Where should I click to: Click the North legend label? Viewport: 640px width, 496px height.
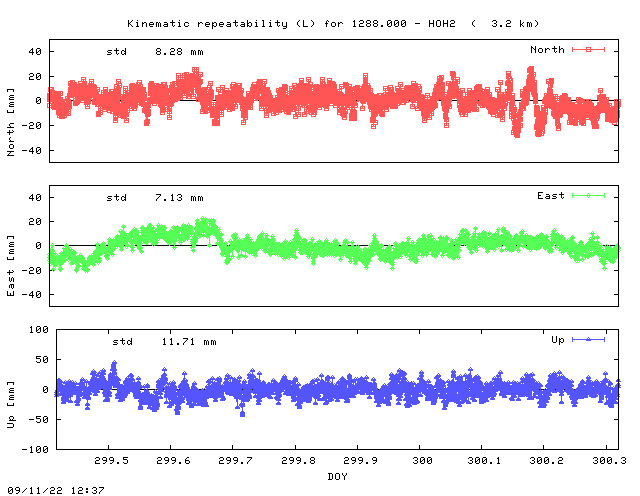pyautogui.click(x=547, y=50)
